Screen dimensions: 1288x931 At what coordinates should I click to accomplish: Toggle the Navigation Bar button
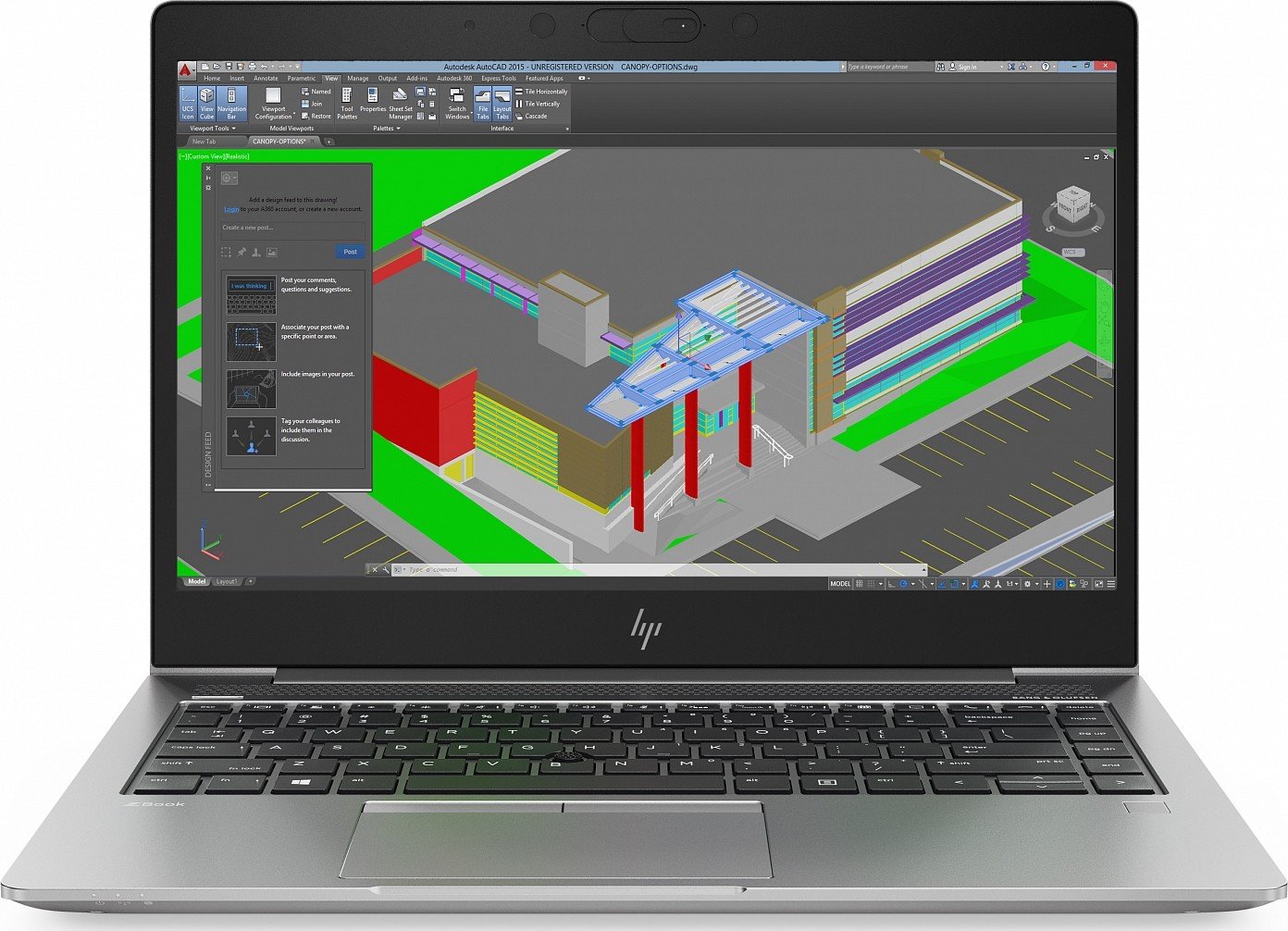(231, 104)
